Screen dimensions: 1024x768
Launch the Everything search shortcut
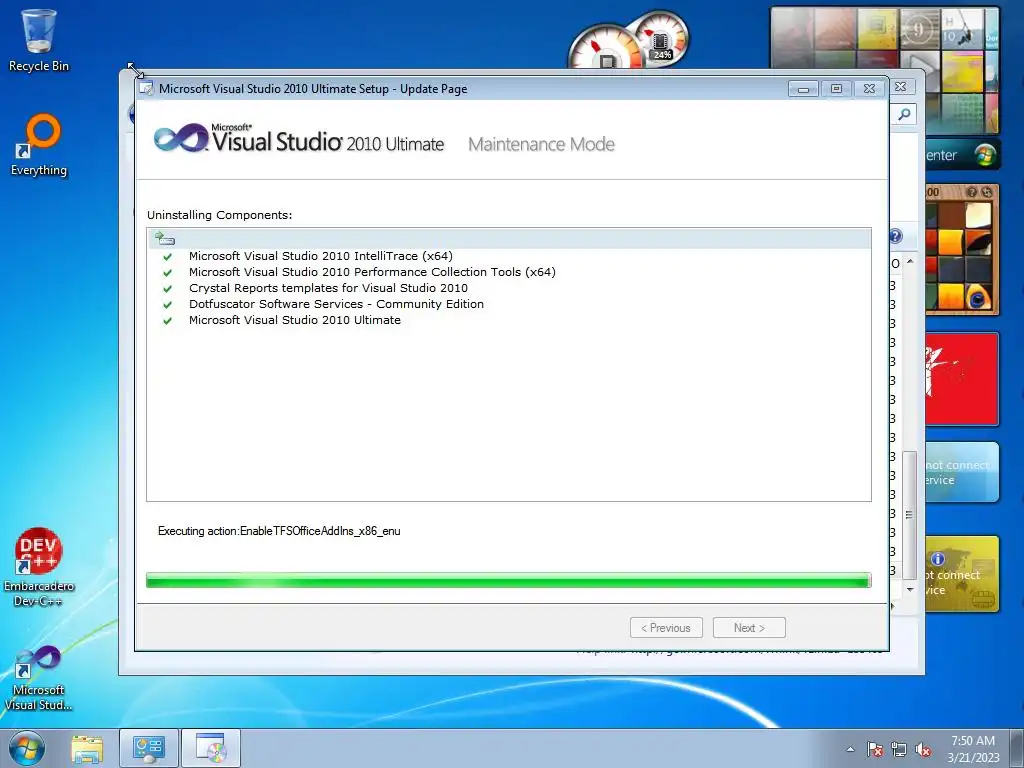pyautogui.click(x=39, y=145)
